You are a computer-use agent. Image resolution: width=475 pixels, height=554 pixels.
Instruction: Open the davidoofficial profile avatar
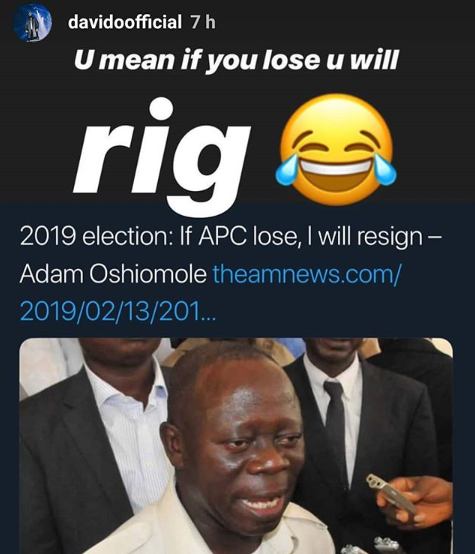point(33,23)
